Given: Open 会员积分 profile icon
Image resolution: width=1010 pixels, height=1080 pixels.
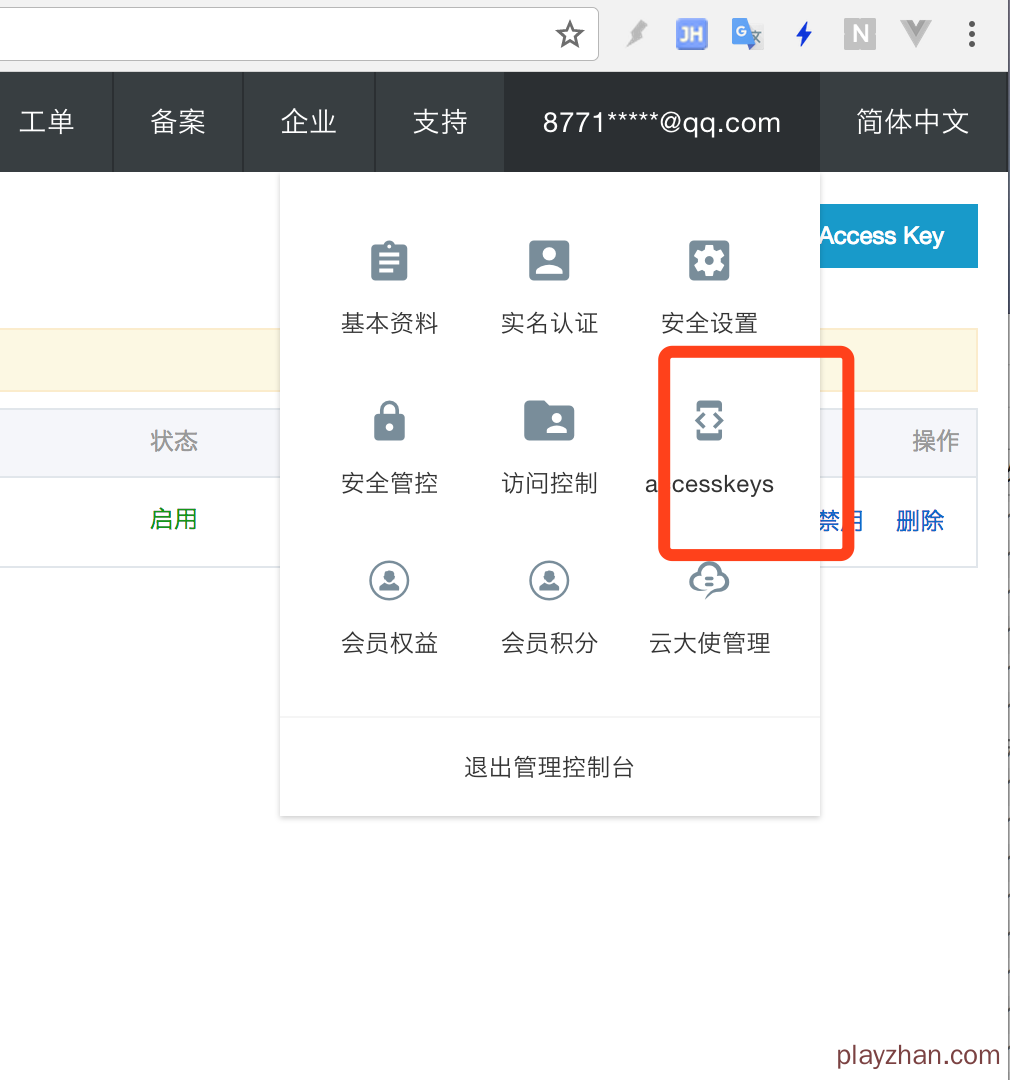Looking at the screenshot, I should [549, 580].
